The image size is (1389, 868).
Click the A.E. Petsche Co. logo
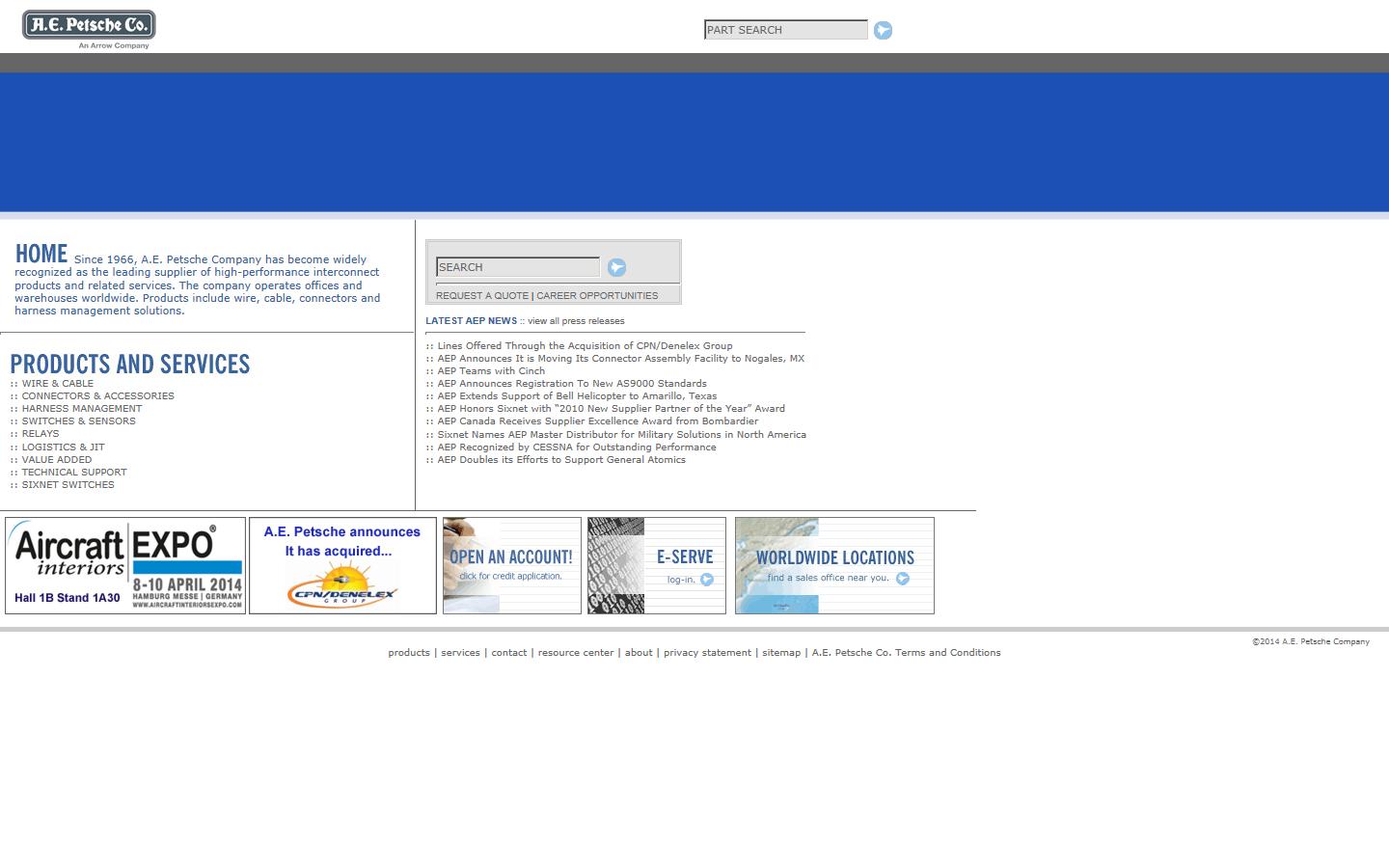point(89,27)
